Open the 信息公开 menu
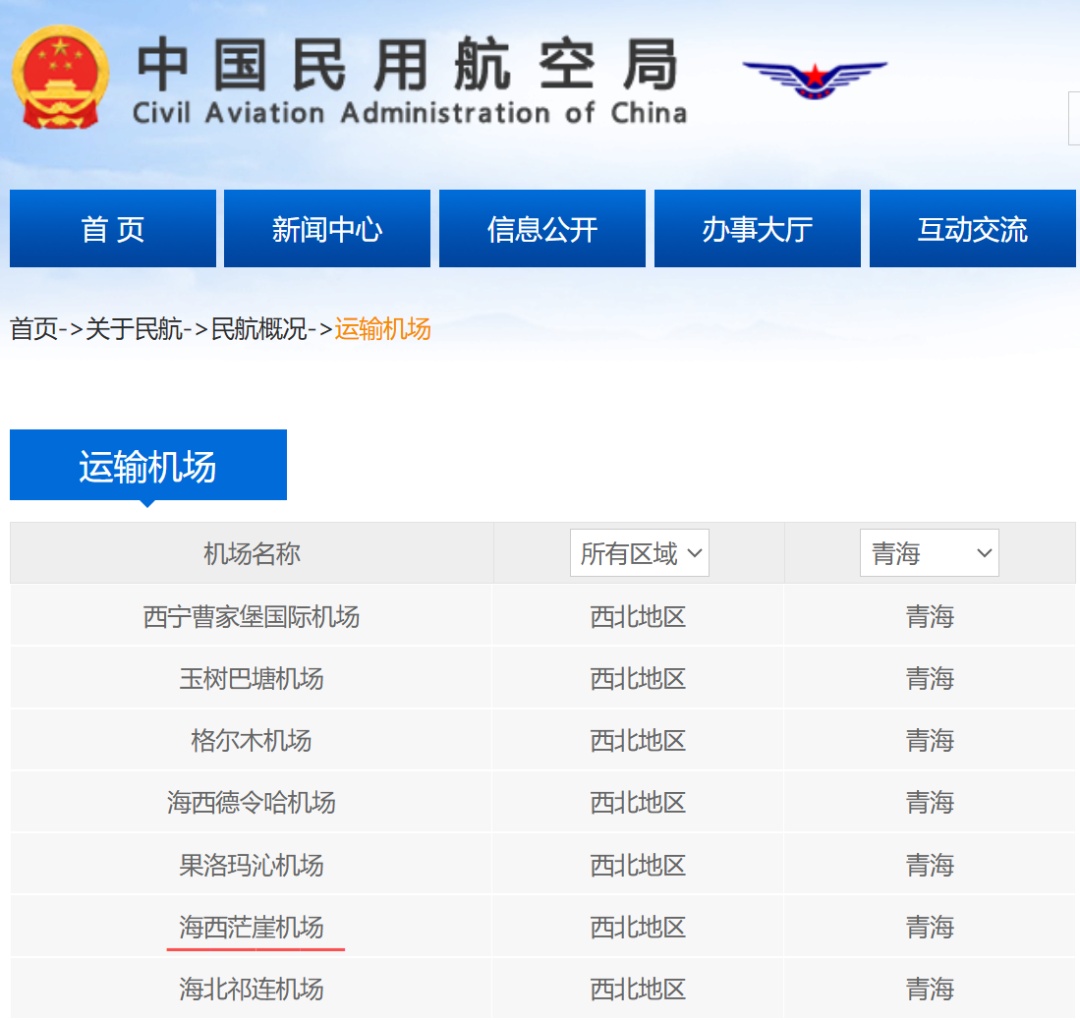1080x1020 pixels. click(x=541, y=228)
